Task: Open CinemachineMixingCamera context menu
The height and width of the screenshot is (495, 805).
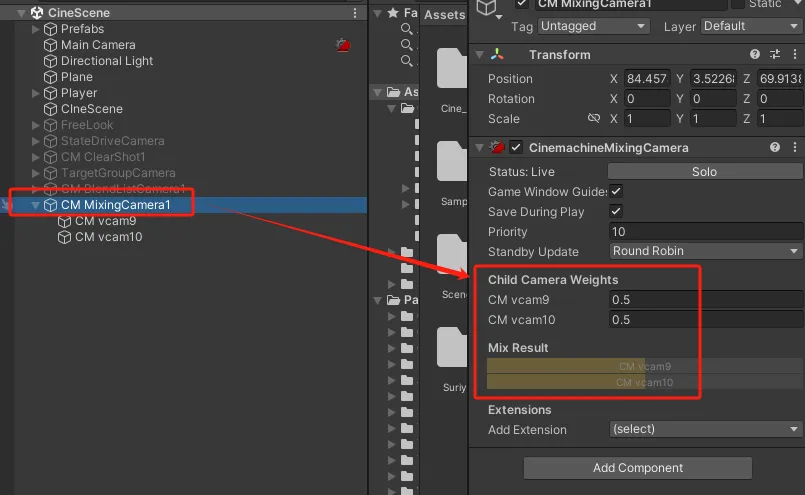Action: tap(795, 147)
